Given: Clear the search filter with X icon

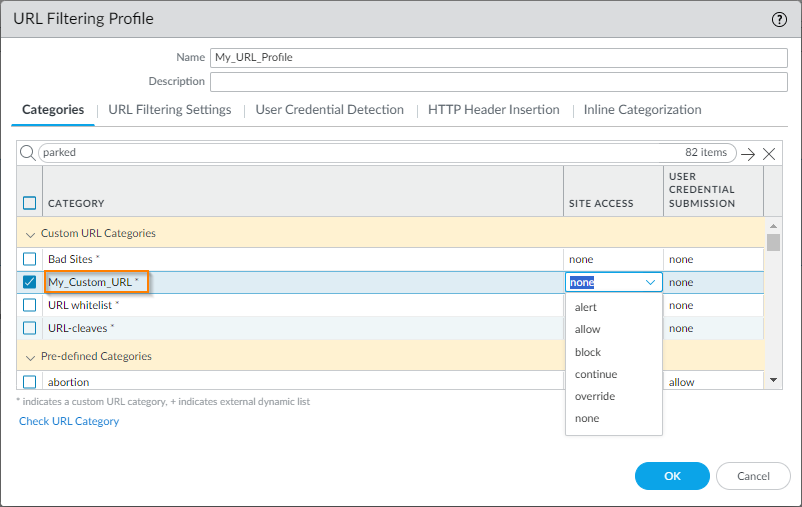Looking at the screenshot, I should pos(769,154).
